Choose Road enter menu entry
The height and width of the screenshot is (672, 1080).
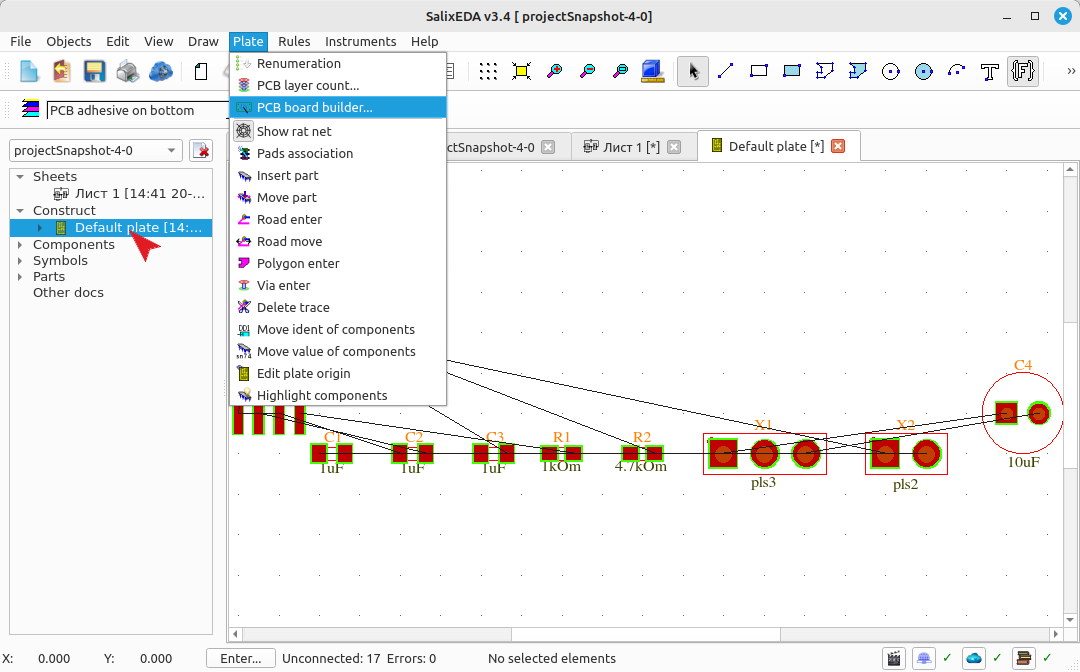(338, 220)
